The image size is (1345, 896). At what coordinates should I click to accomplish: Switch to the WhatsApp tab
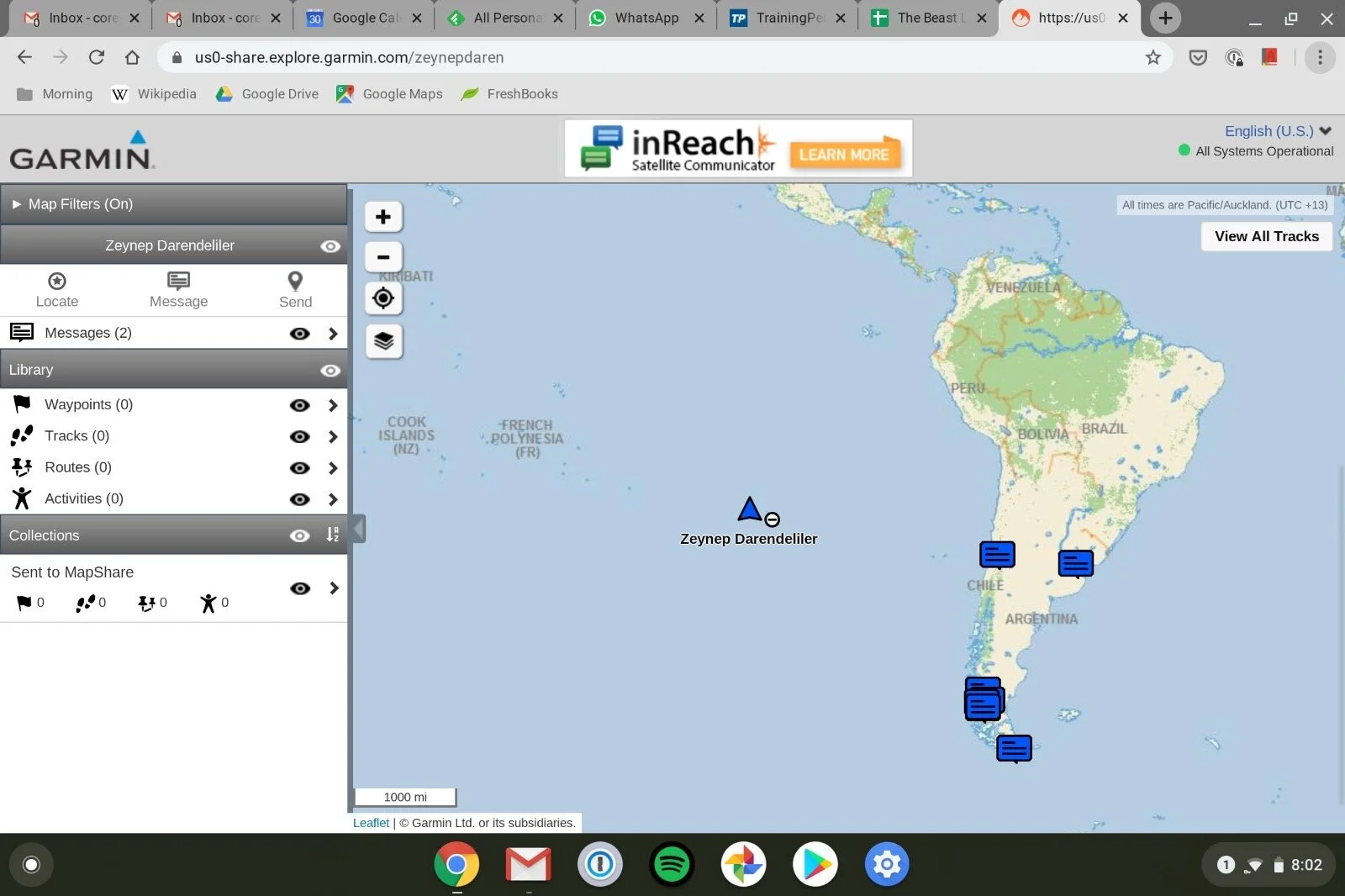tap(646, 18)
